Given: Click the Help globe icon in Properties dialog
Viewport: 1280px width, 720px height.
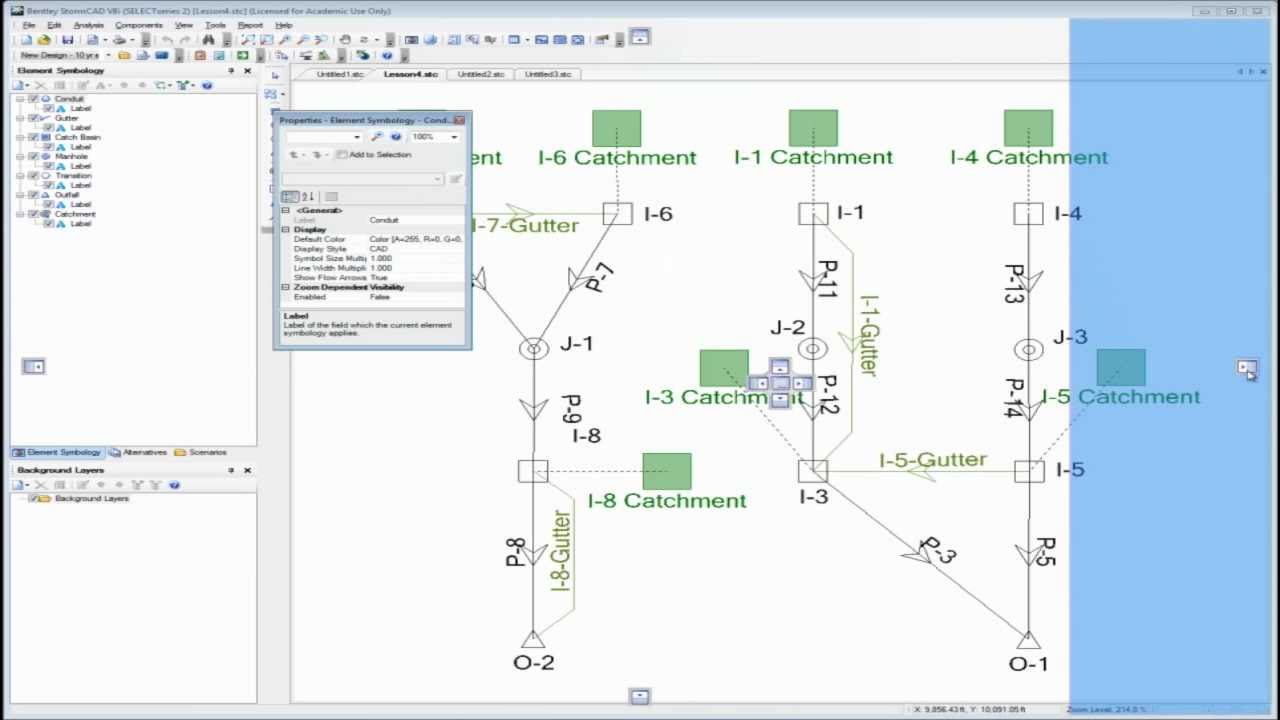Looking at the screenshot, I should click(x=396, y=137).
